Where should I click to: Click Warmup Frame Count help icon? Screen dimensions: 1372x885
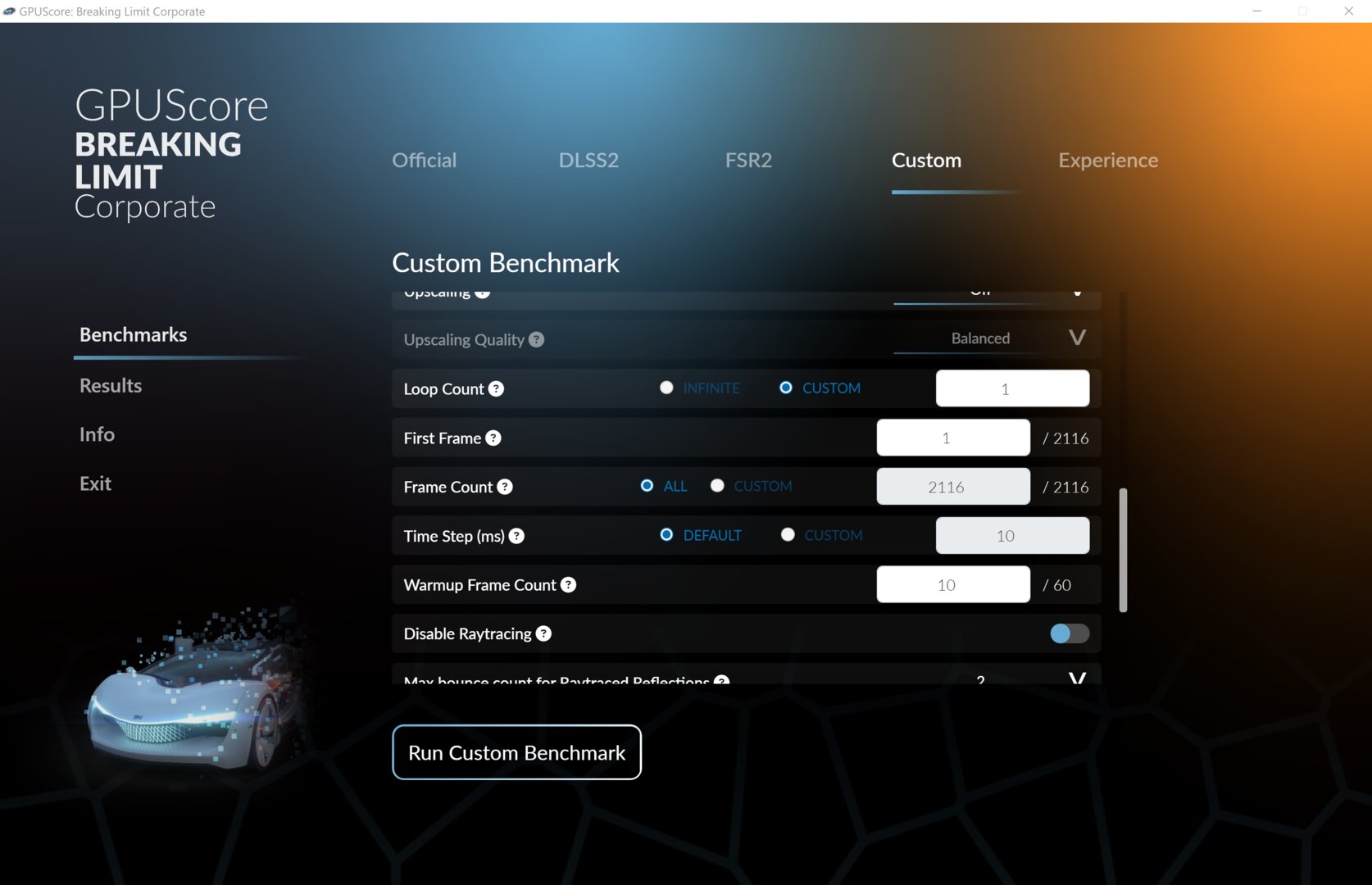[x=568, y=584]
